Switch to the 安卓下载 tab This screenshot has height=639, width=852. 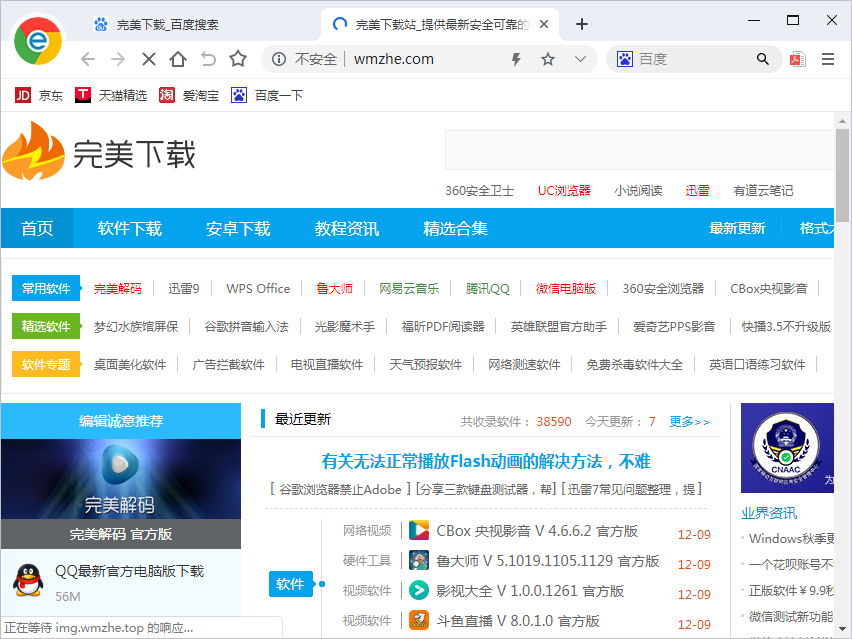click(x=237, y=228)
